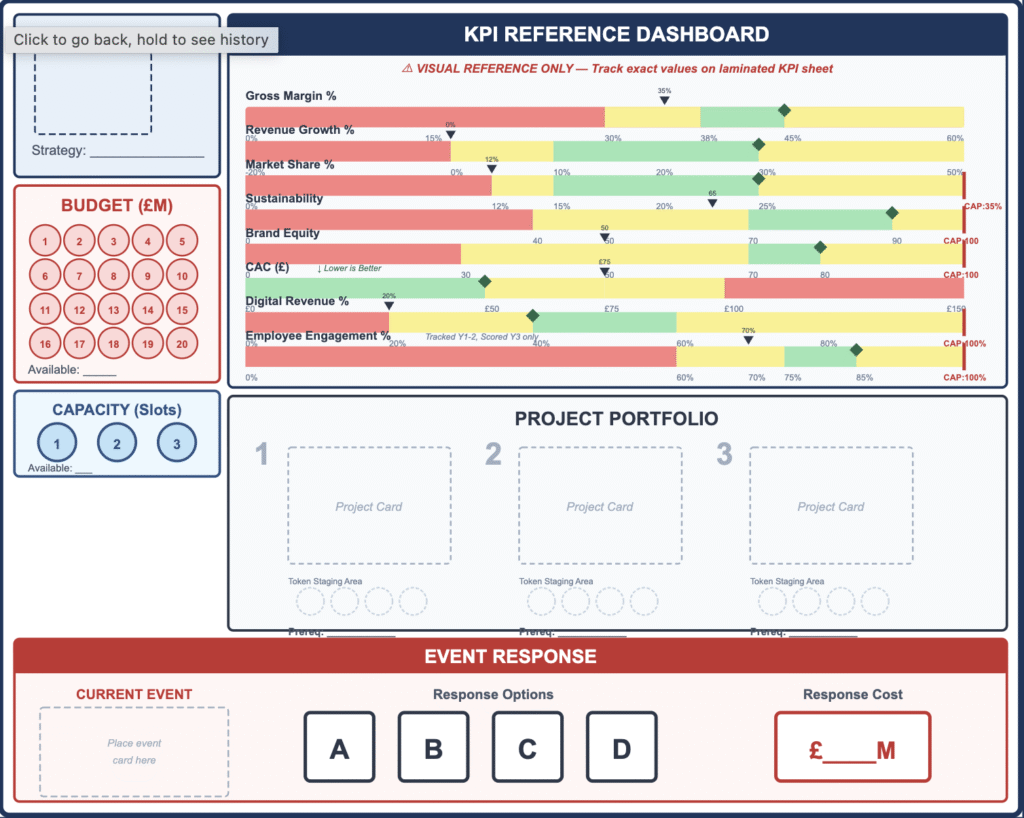The height and width of the screenshot is (818, 1024).
Task: Choose response option A
Action: point(339,747)
